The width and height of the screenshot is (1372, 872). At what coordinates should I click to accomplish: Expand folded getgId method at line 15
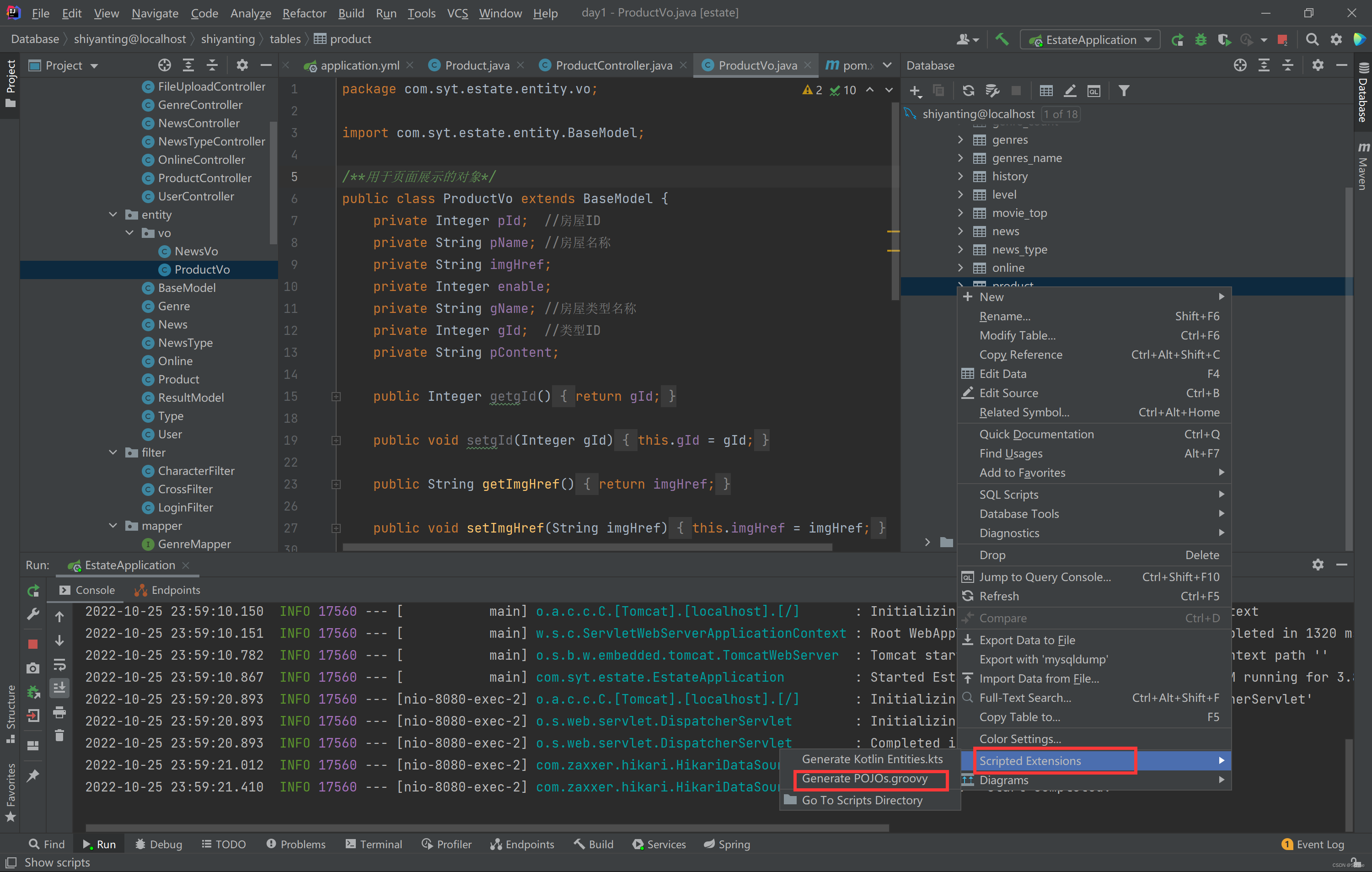pyautogui.click(x=336, y=396)
